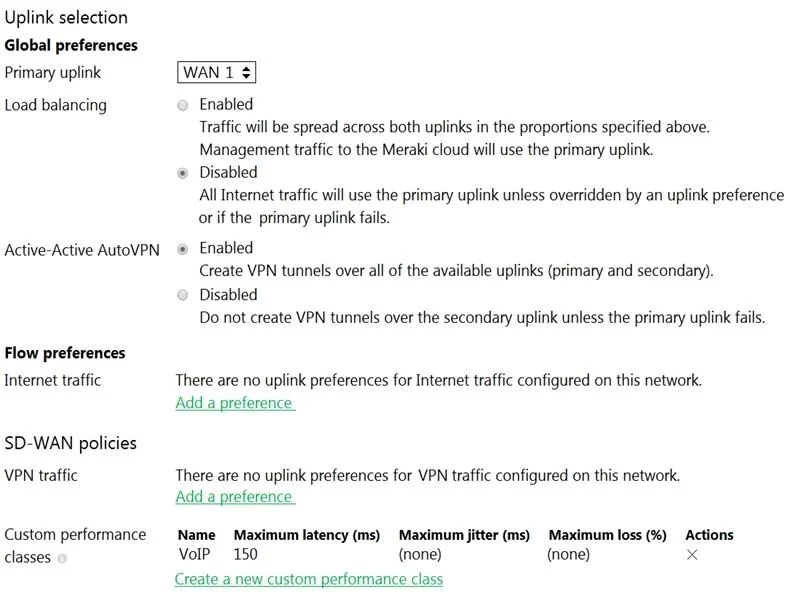Create a new custom performance class
Viewport: 793px width, 592px height.
coord(309,579)
